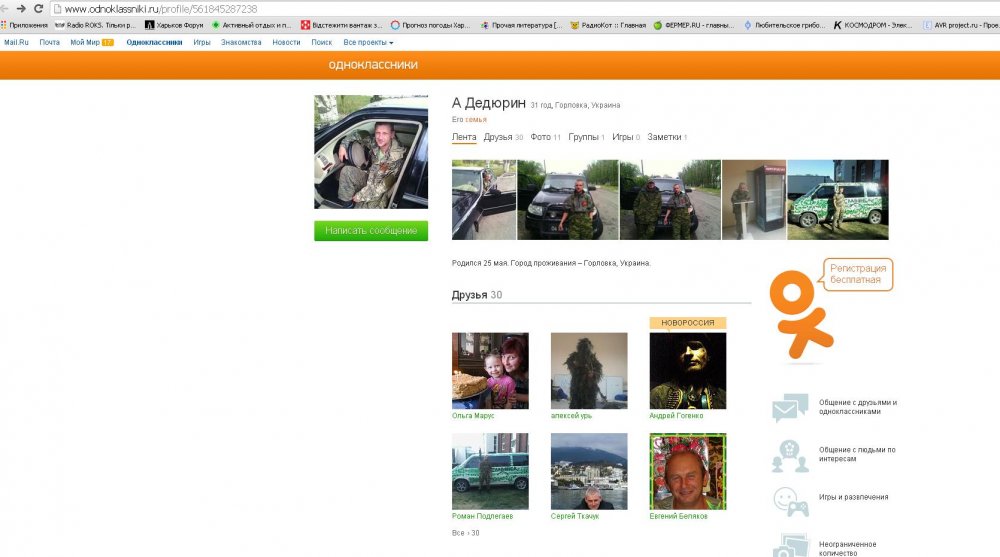The image size is (1000, 557).
Task: Click the profile name А Дедюрин
Action: tap(489, 103)
